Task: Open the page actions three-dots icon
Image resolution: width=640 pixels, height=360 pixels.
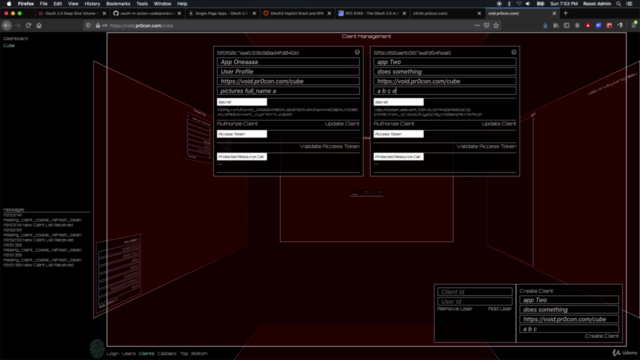Action: pos(477,26)
